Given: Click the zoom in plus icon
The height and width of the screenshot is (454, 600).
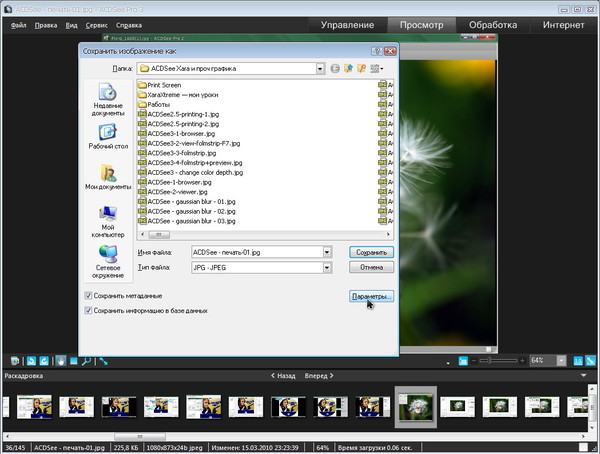Looking at the screenshot, I should coord(522,361).
